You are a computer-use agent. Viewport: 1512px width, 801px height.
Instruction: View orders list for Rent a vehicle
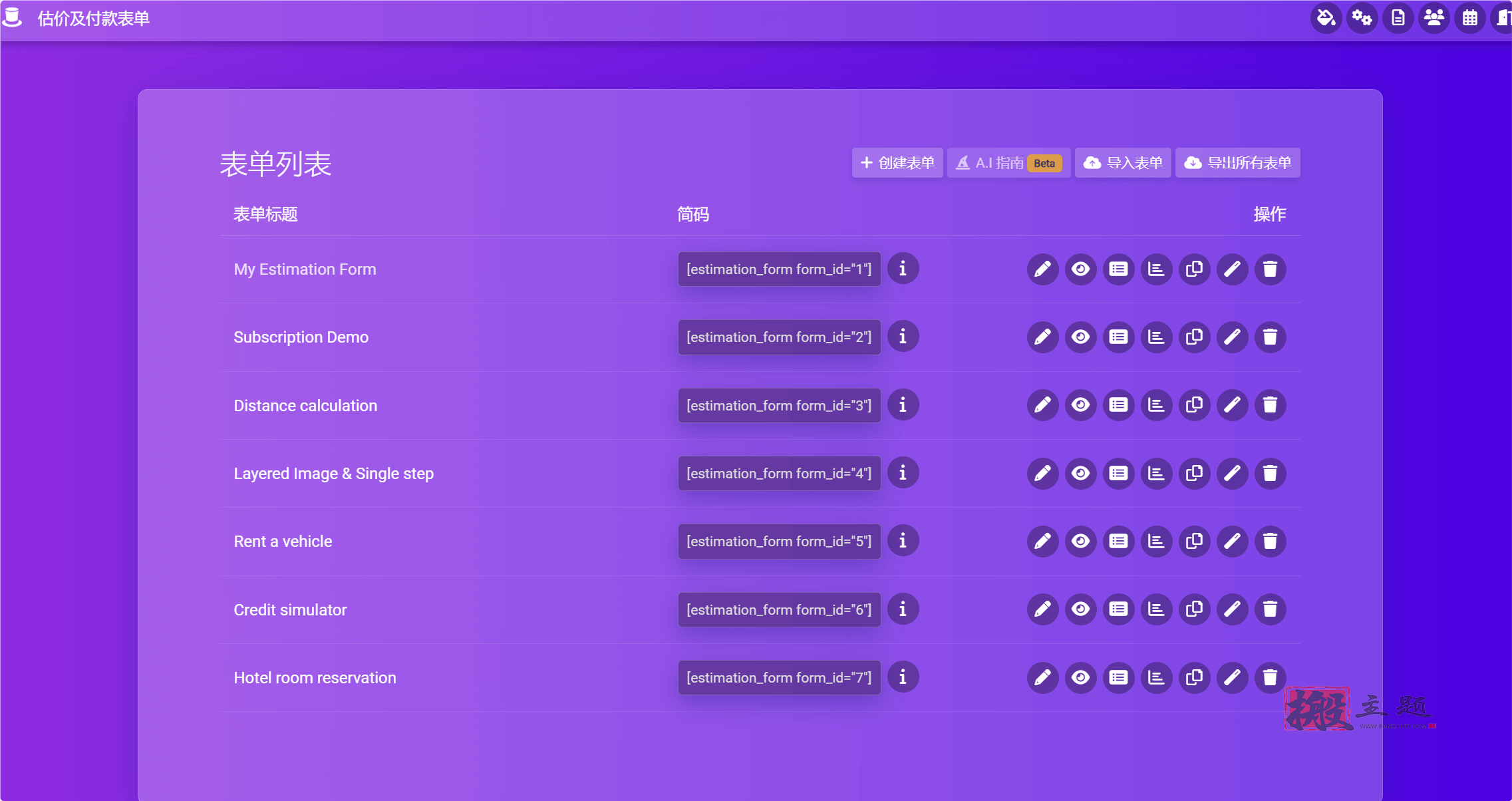pos(1118,542)
